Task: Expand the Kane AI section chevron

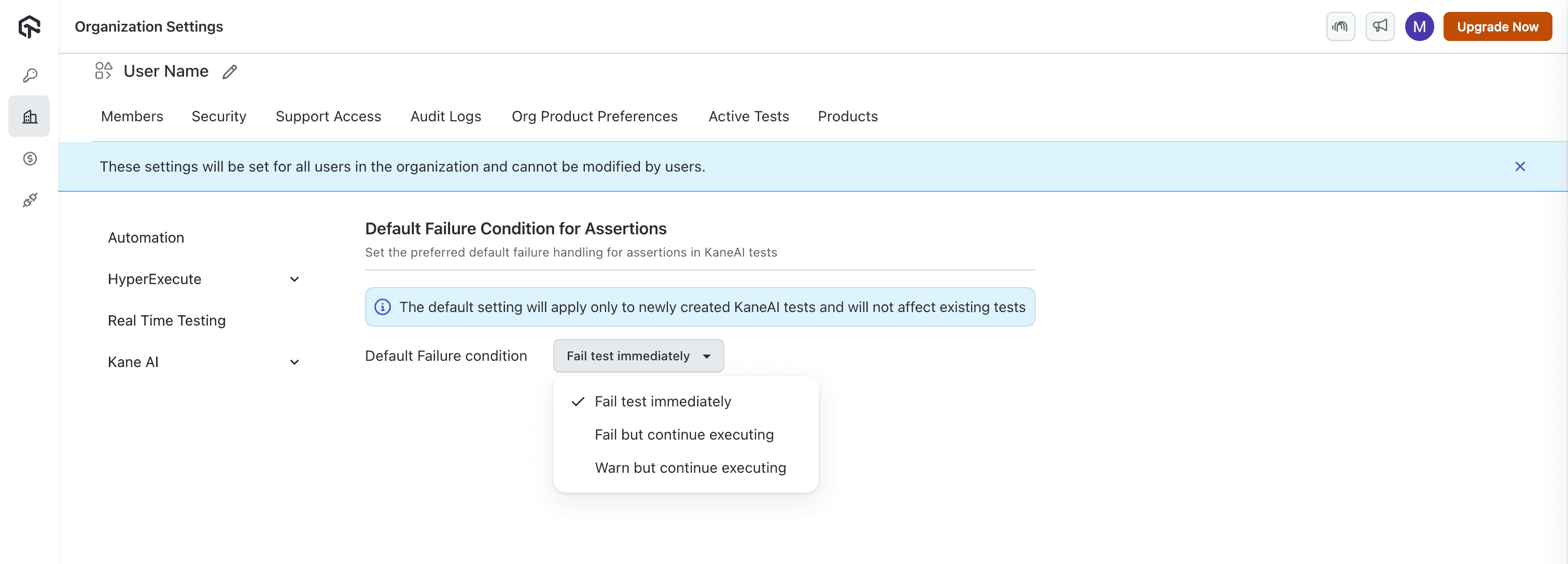Action: coord(295,362)
